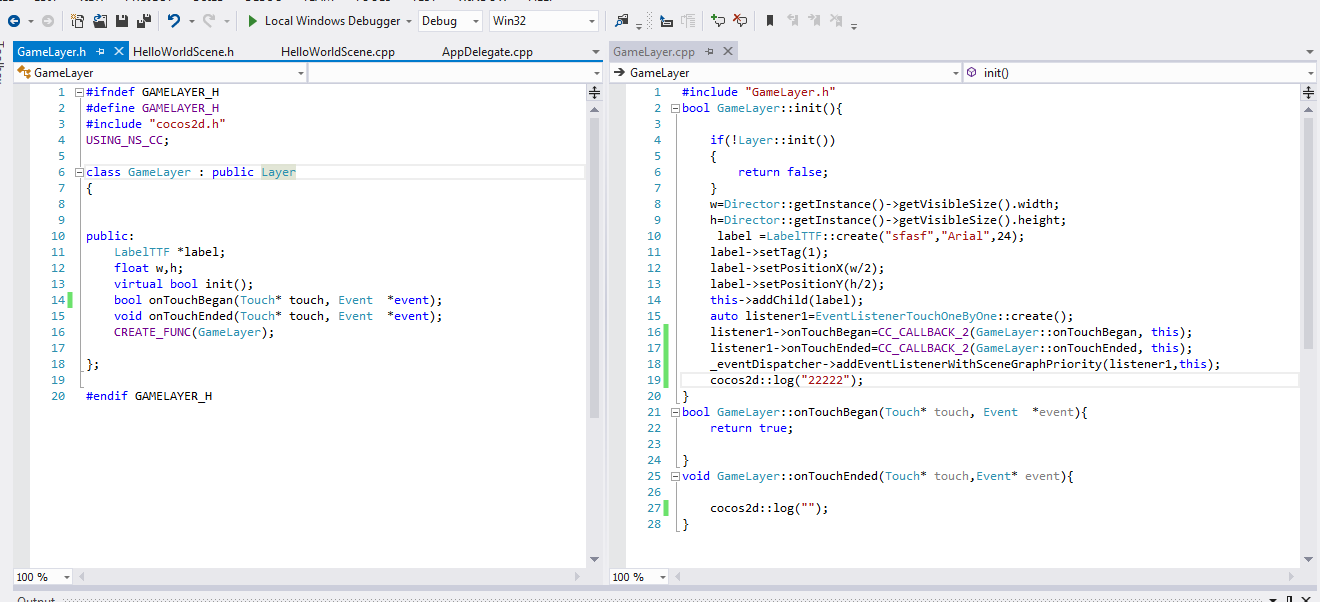Image resolution: width=1320 pixels, height=602 pixels.
Task: Open the left tab group's file list dropdown
Action: 595,52
